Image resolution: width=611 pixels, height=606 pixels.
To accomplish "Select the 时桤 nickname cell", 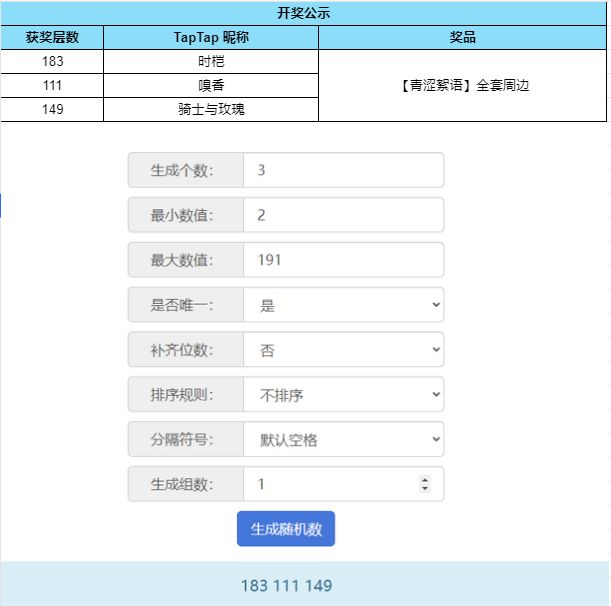I will point(211,62).
